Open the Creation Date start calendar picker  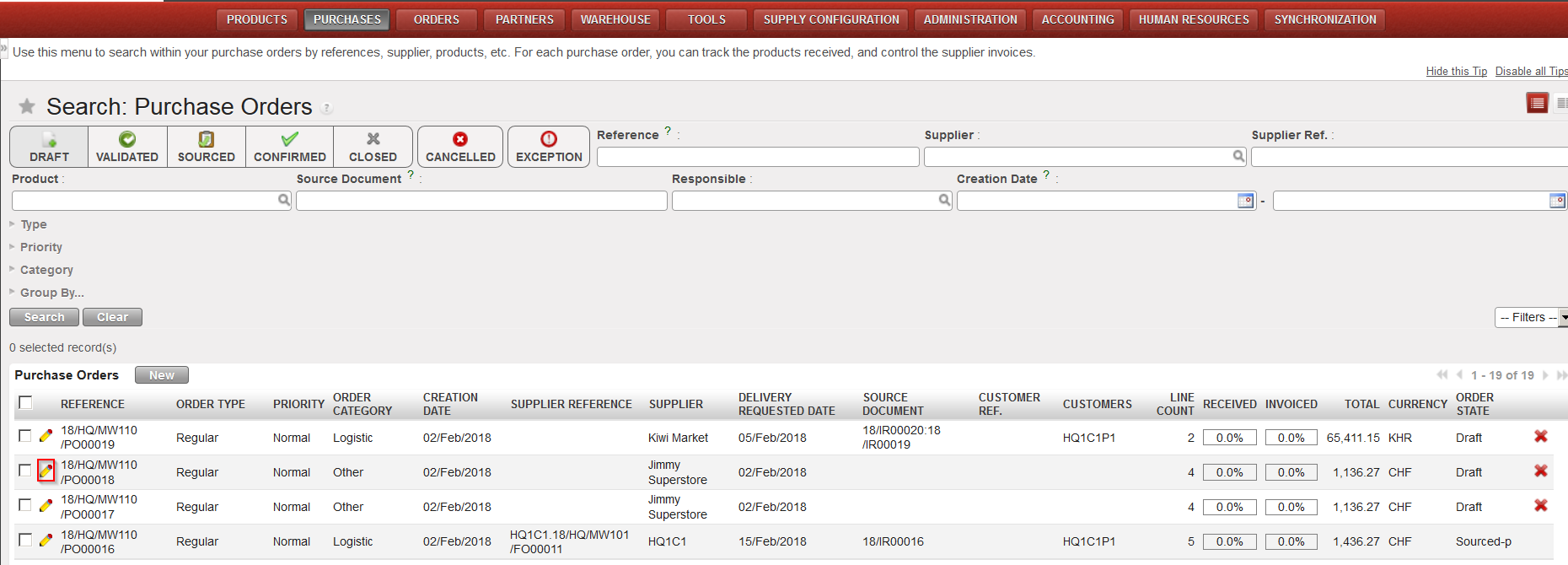1245,201
